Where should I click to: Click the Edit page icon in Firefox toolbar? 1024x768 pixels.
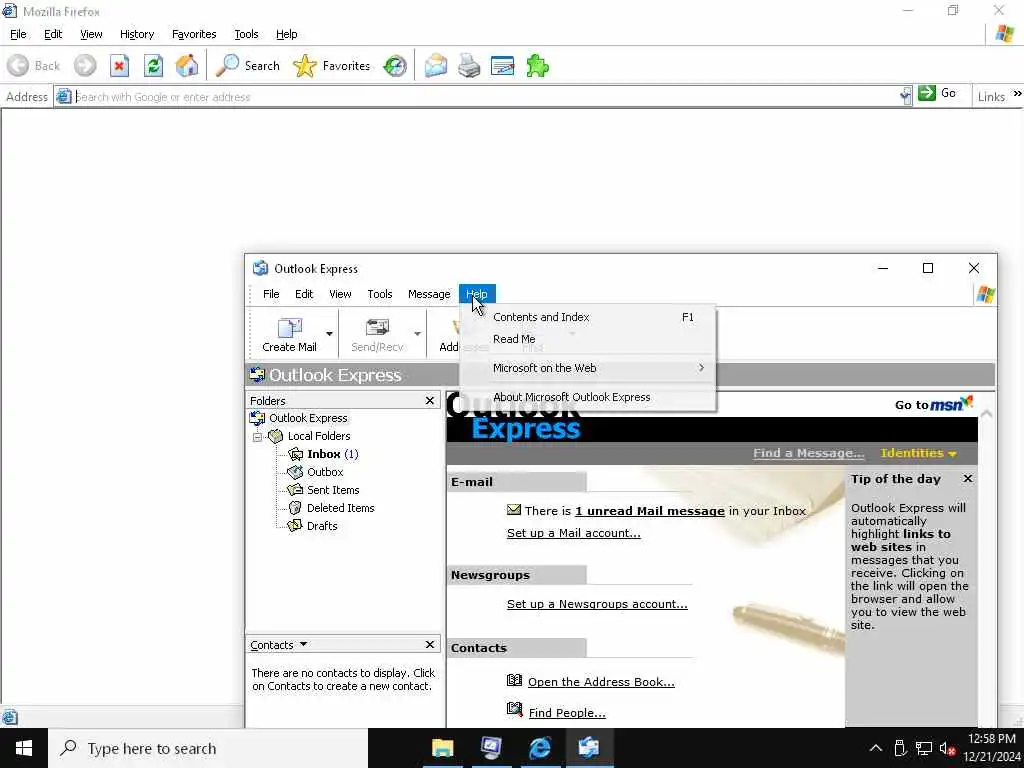tap(502, 65)
